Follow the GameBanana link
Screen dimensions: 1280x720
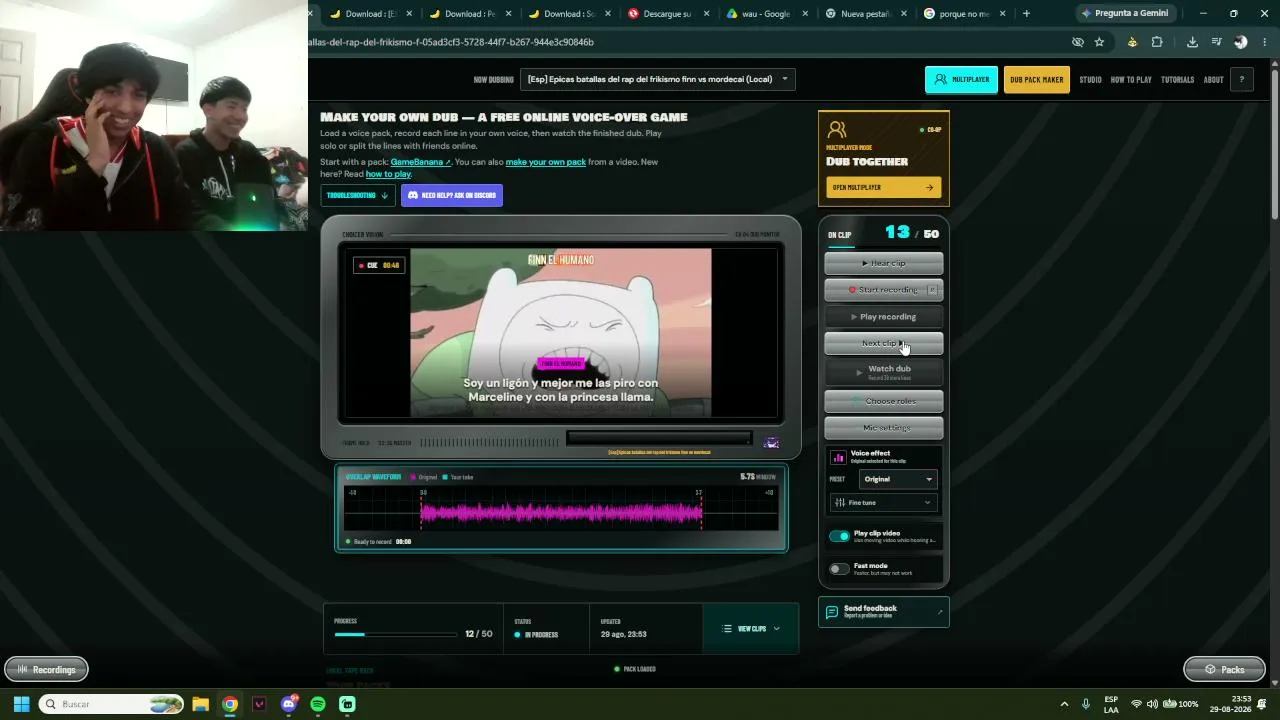(x=421, y=162)
